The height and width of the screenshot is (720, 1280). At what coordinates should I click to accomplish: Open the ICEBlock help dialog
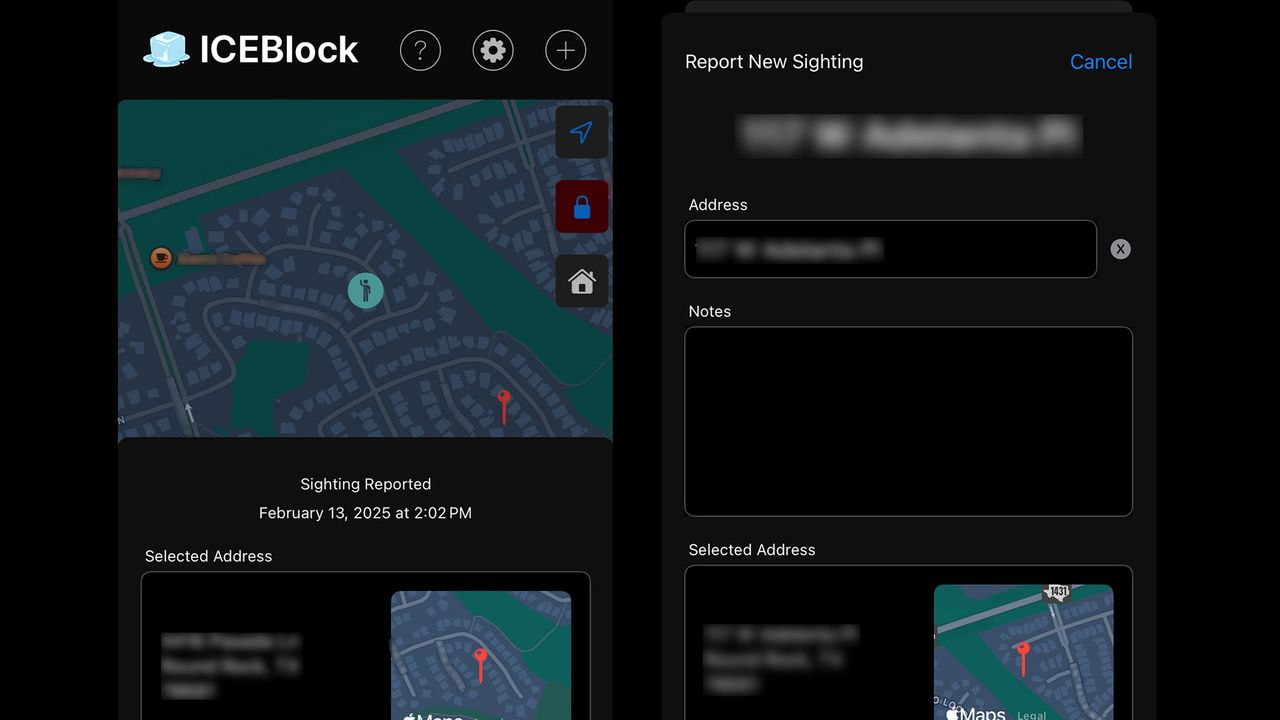pos(420,50)
